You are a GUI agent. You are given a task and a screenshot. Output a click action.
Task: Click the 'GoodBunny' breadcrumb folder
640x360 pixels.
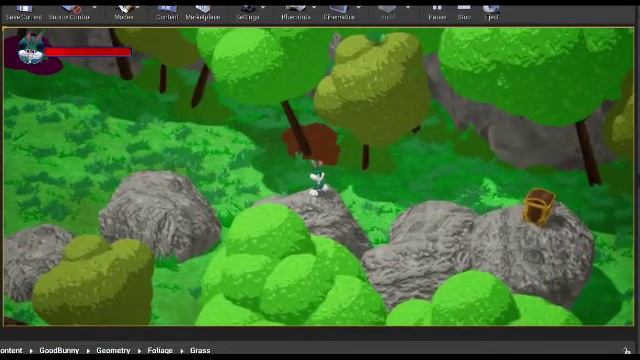click(59, 351)
